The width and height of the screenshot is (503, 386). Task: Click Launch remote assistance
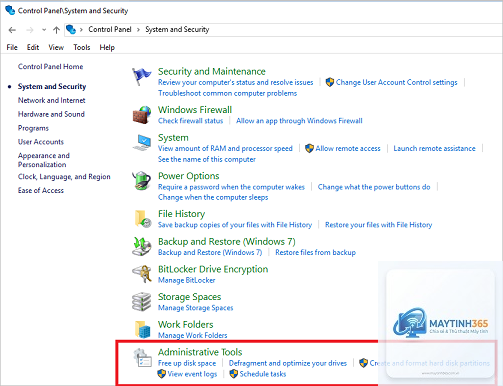click(x=434, y=148)
